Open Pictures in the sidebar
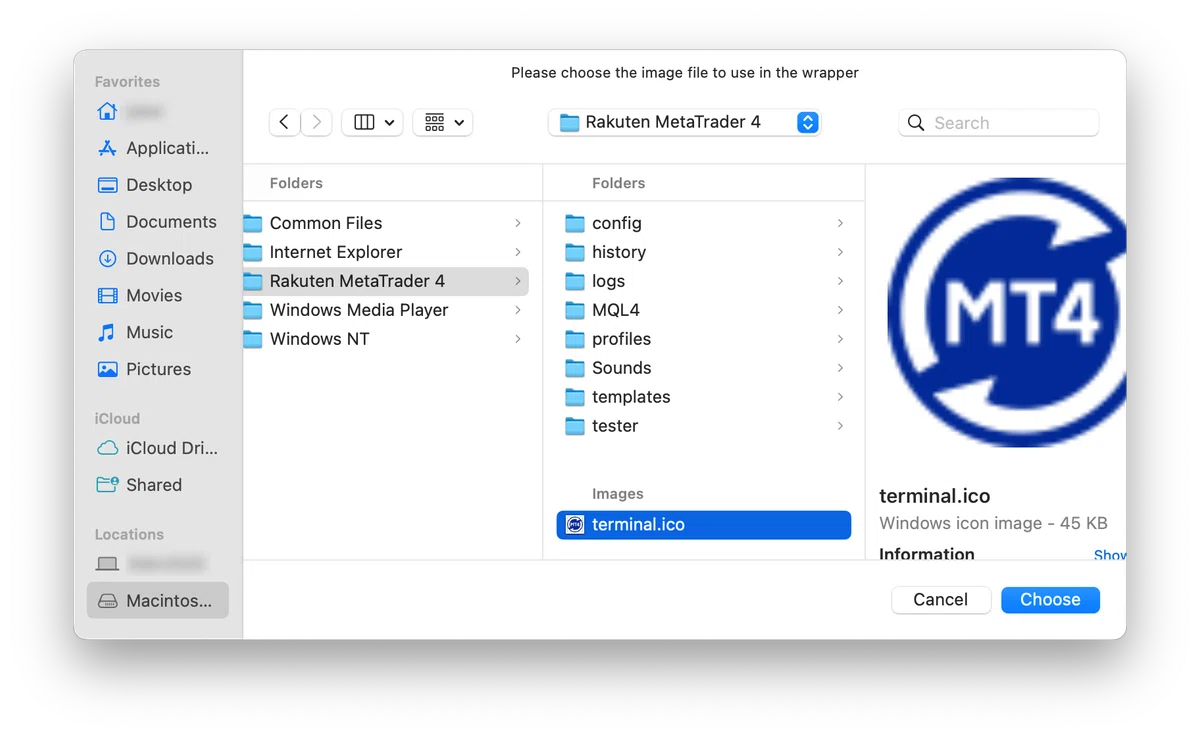The height and width of the screenshot is (737, 1200). [x=157, y=370]
